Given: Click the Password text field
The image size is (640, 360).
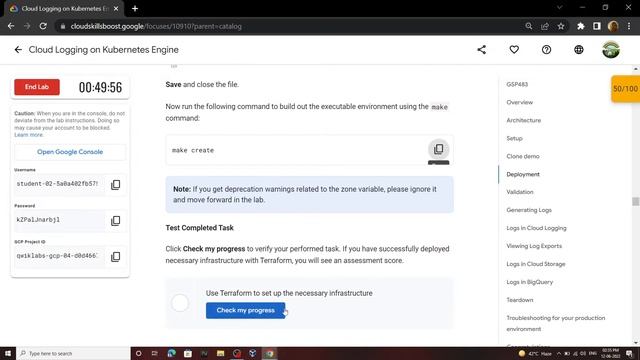Looking at the screenshot, I should pos(60,220).
